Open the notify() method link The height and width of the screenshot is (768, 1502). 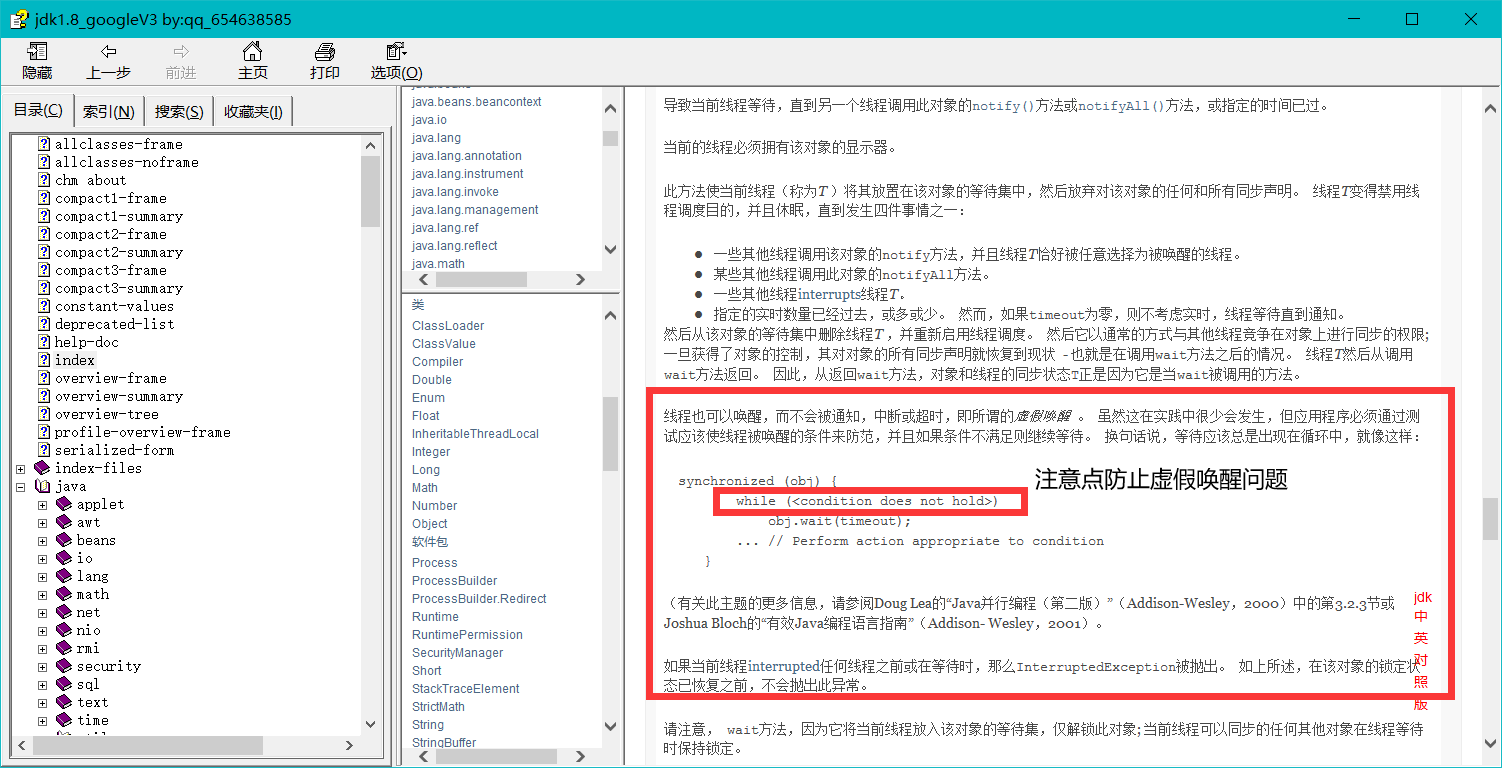coord(1004,105)
